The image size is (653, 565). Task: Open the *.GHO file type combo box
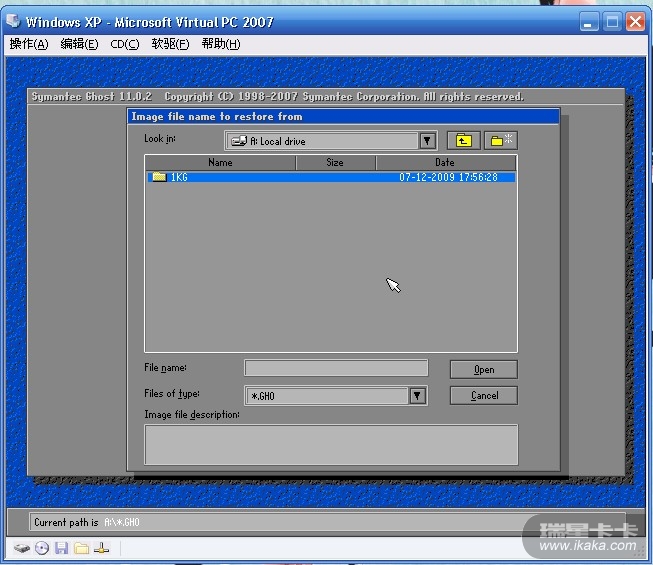(x=336, y=396)
